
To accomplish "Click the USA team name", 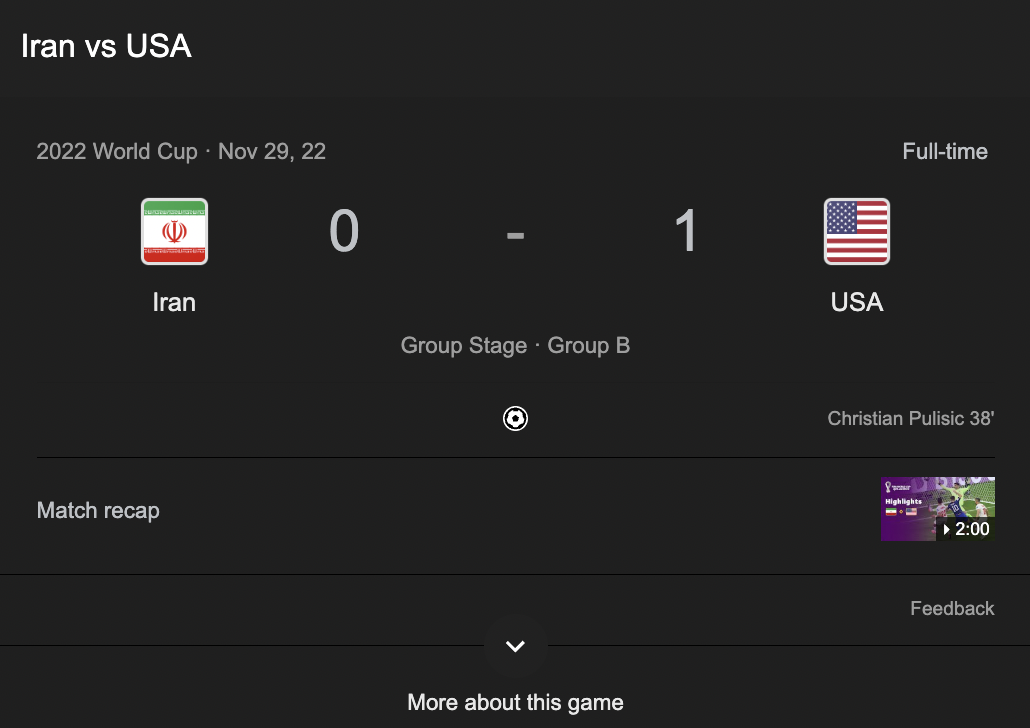I will point(857,302).
